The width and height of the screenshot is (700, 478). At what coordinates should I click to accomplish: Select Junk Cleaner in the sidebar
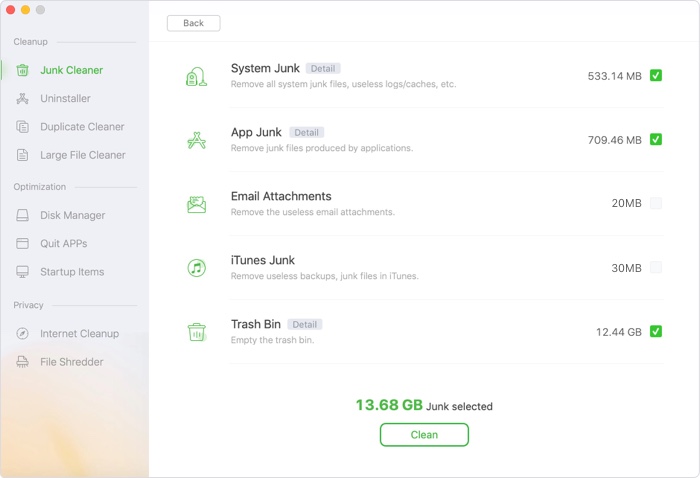(x=71, y=70)
